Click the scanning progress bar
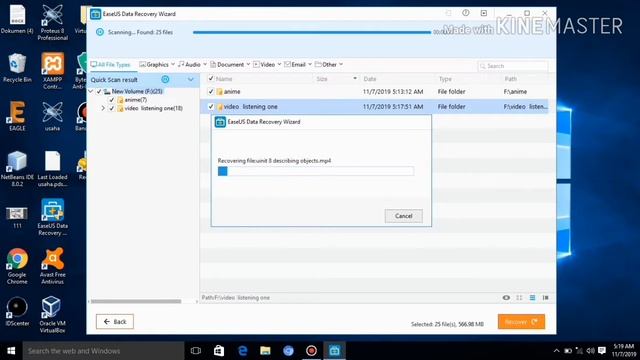 [312, 32]
